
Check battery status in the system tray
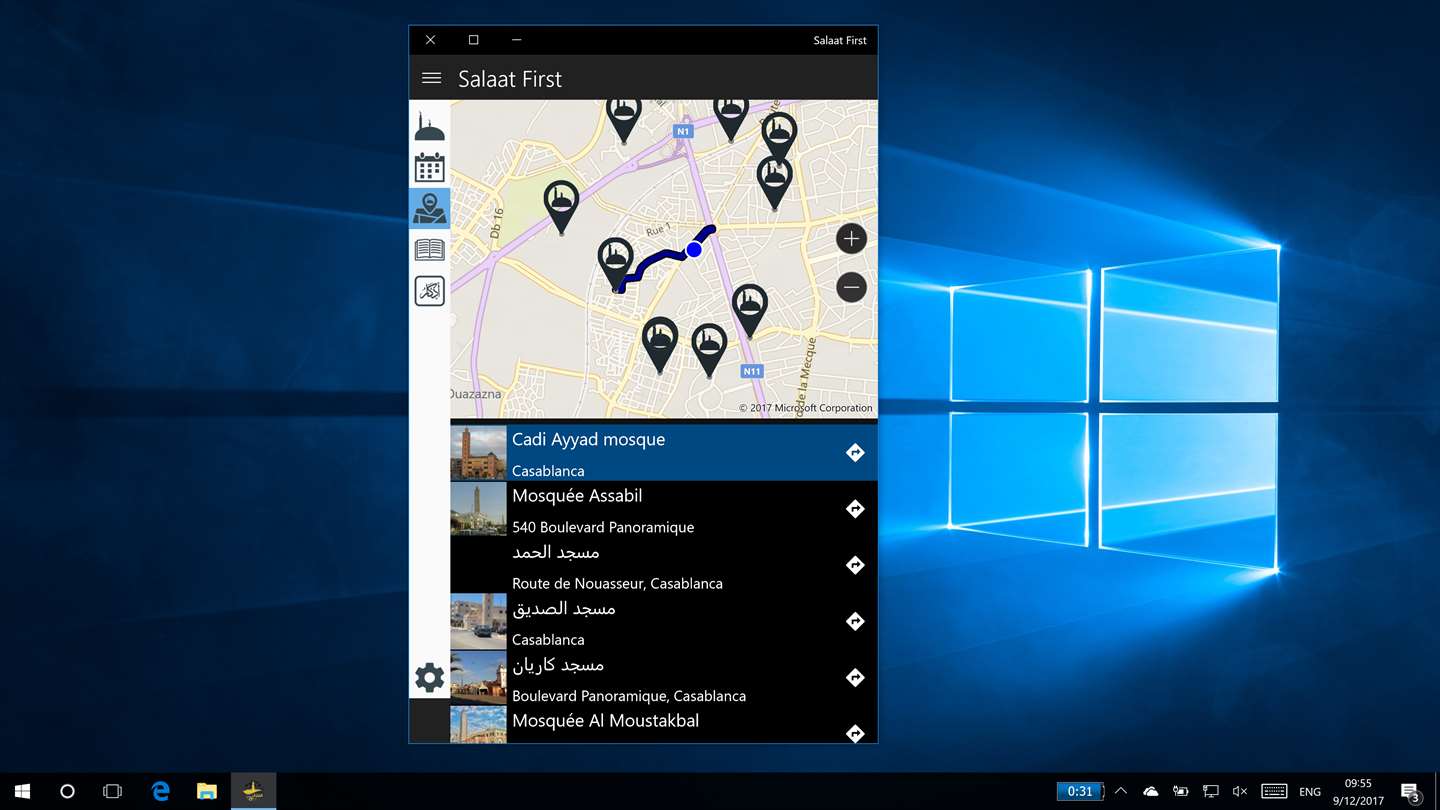point(1181,791)
